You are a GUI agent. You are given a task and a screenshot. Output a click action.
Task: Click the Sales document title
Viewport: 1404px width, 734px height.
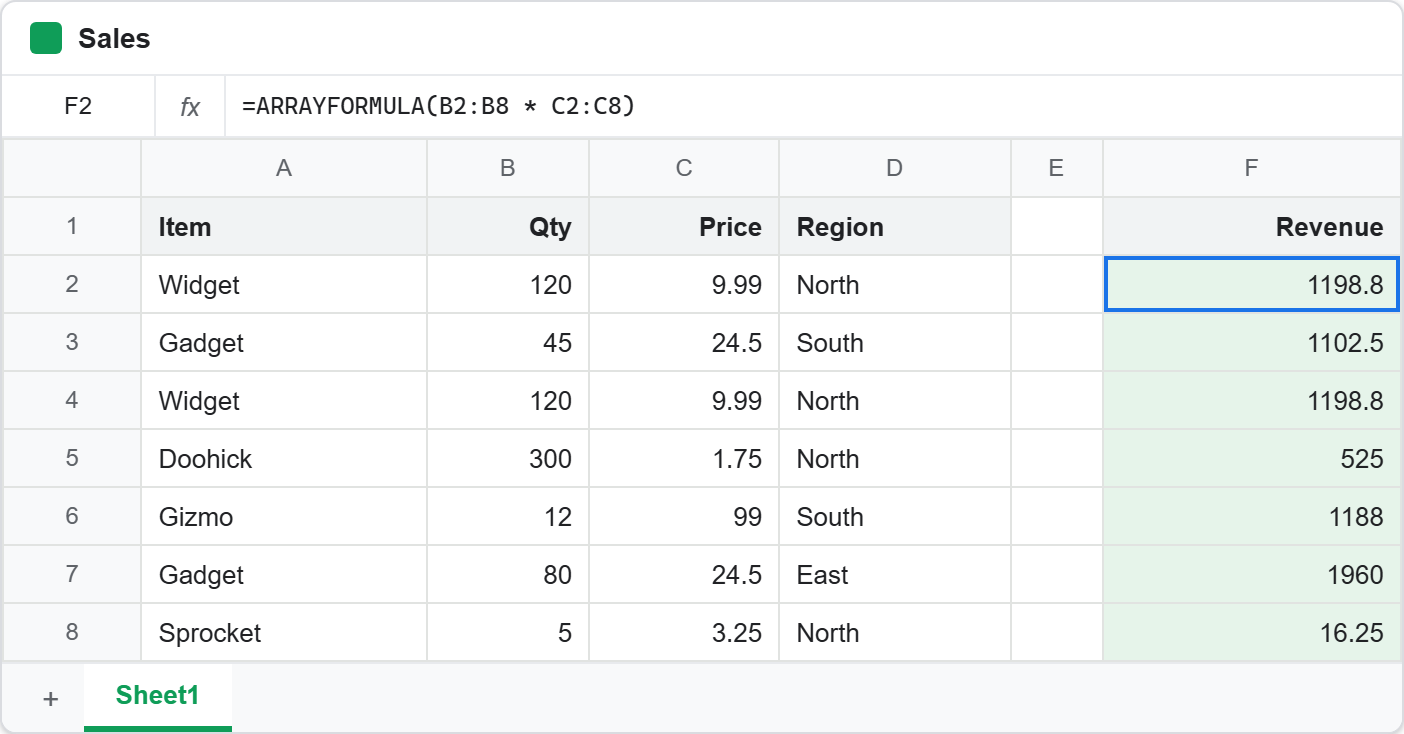(x=114, y=39)
